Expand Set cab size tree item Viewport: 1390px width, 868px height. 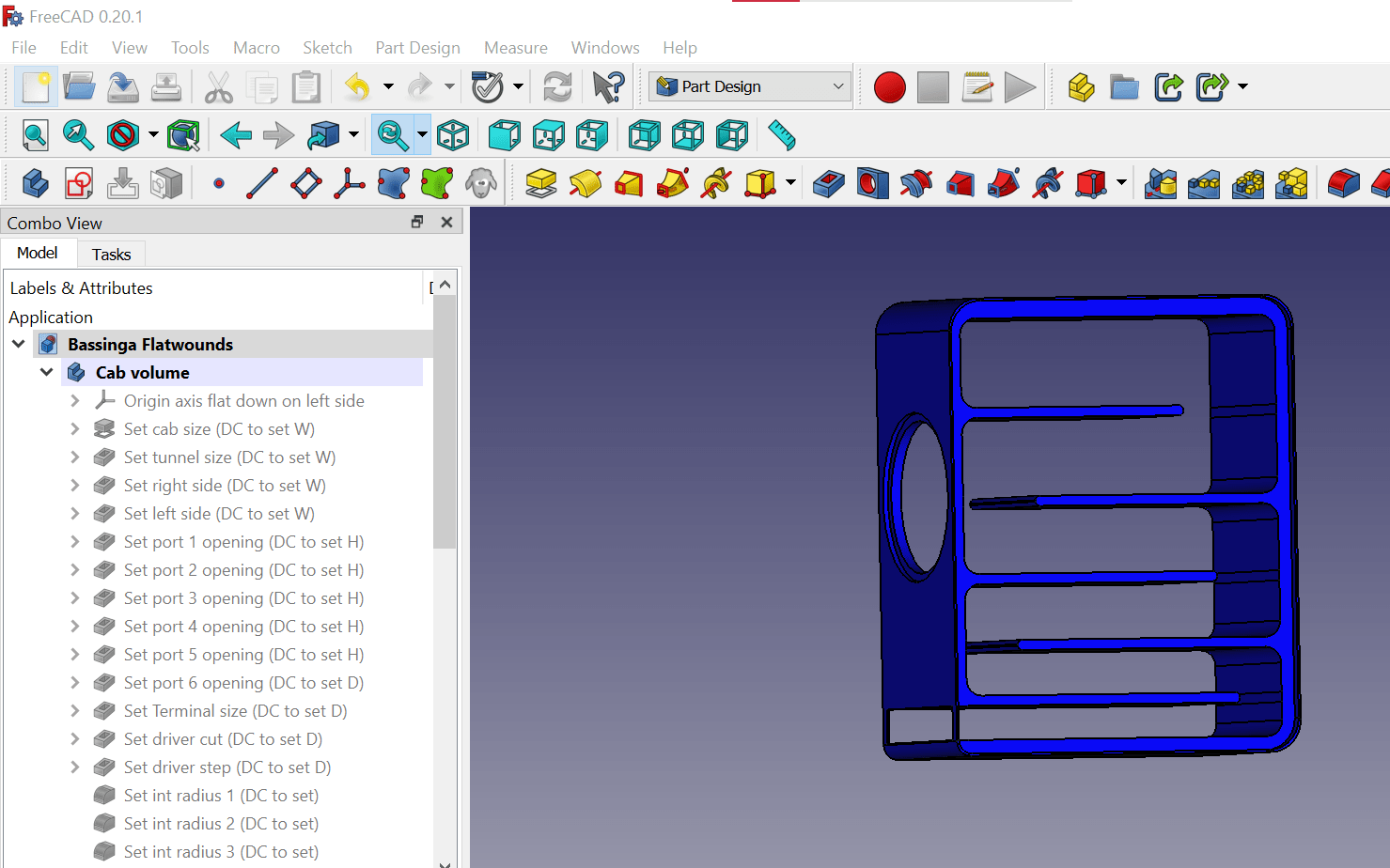75,429
